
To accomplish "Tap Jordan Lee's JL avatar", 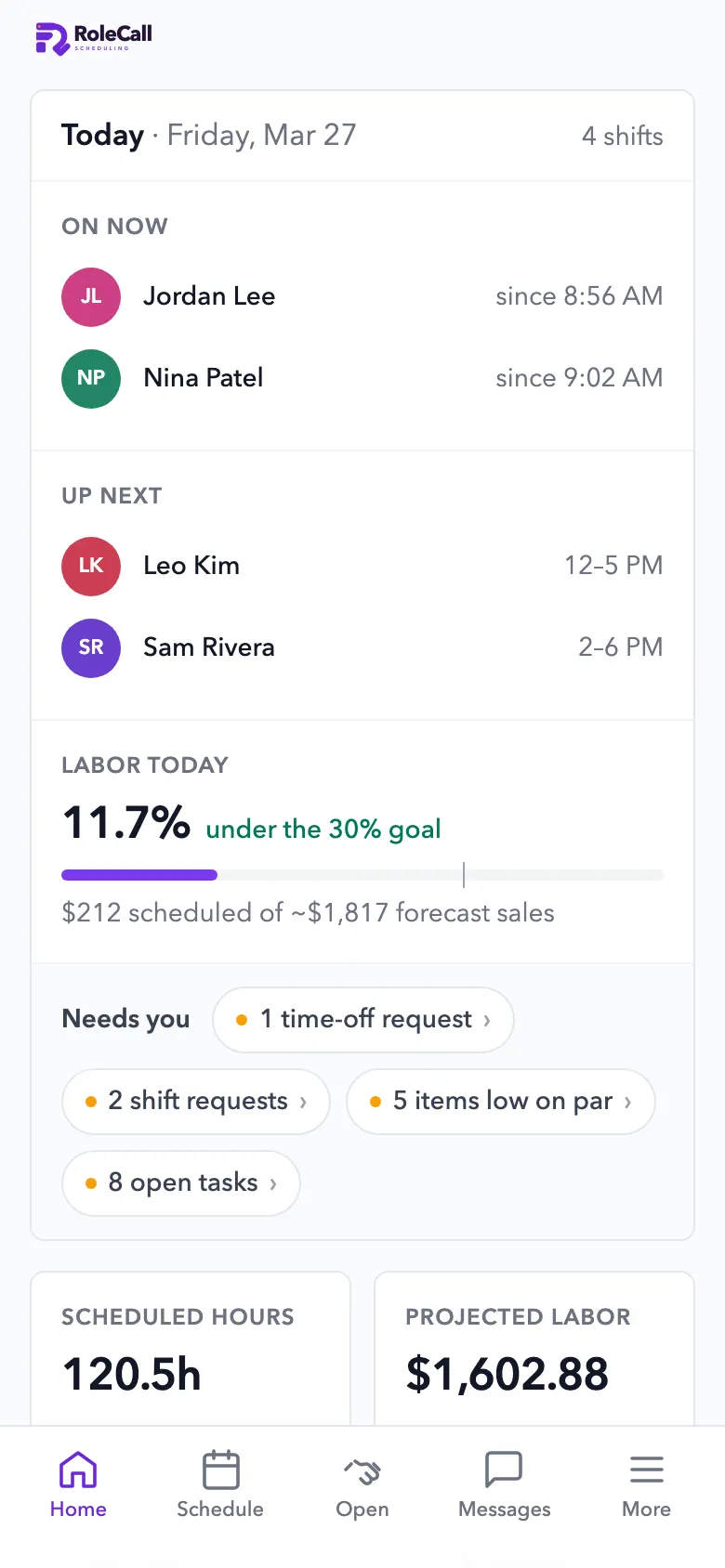I will tap(91, 297).
